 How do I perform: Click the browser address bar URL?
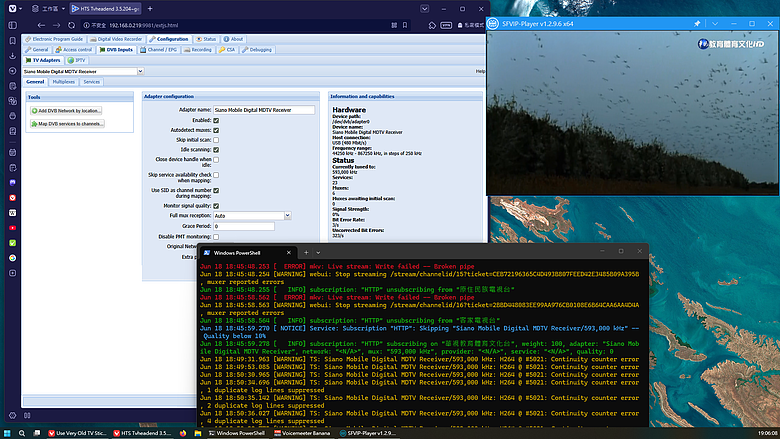143,25
